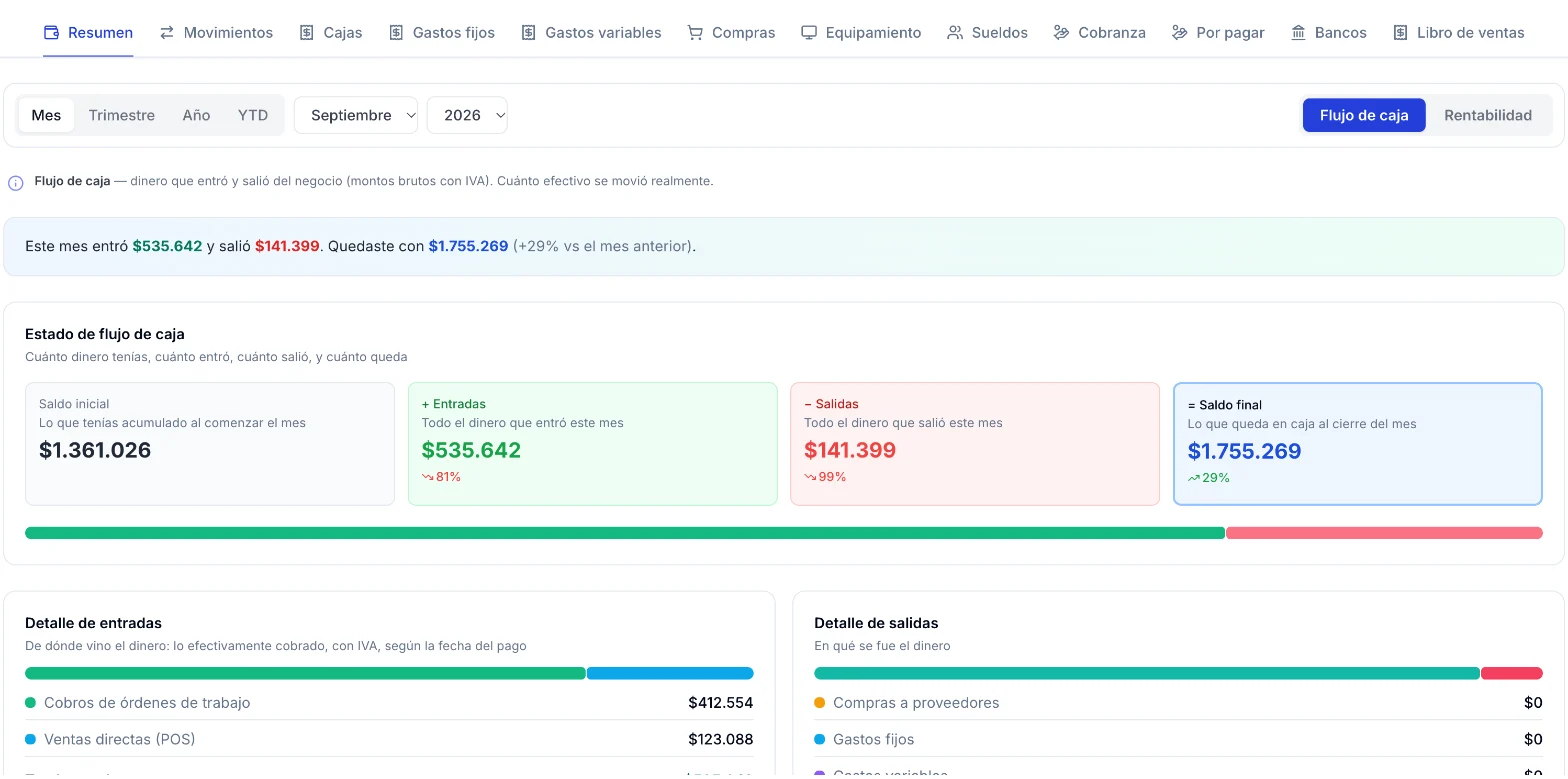Click the Detalle de salidas heading
The width and height of the screenshot is (1568, 779).
click(x=876, y=623)
